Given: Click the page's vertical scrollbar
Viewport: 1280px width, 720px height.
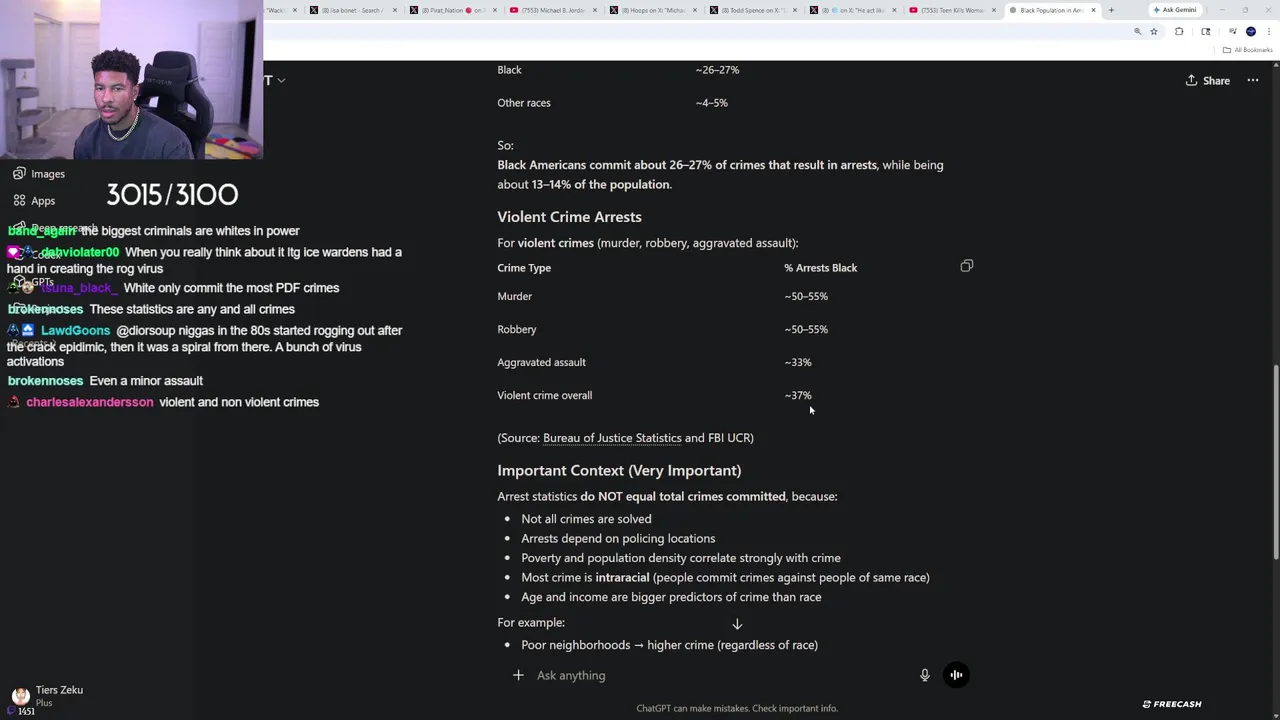Looking at the screenshot, I should click(1275, 460).
